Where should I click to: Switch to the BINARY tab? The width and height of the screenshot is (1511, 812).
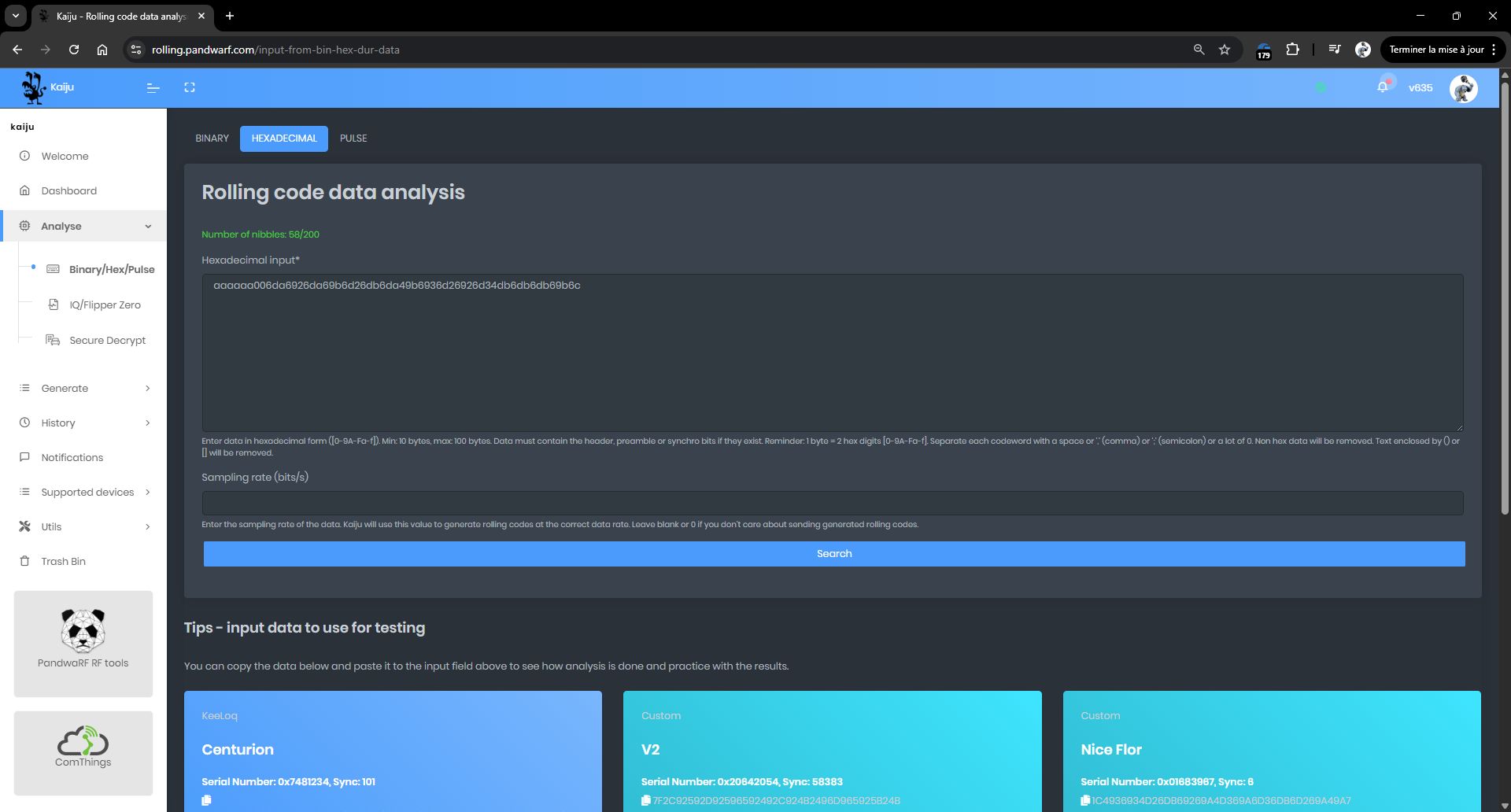pyautogui.click(x=212, y=138)
